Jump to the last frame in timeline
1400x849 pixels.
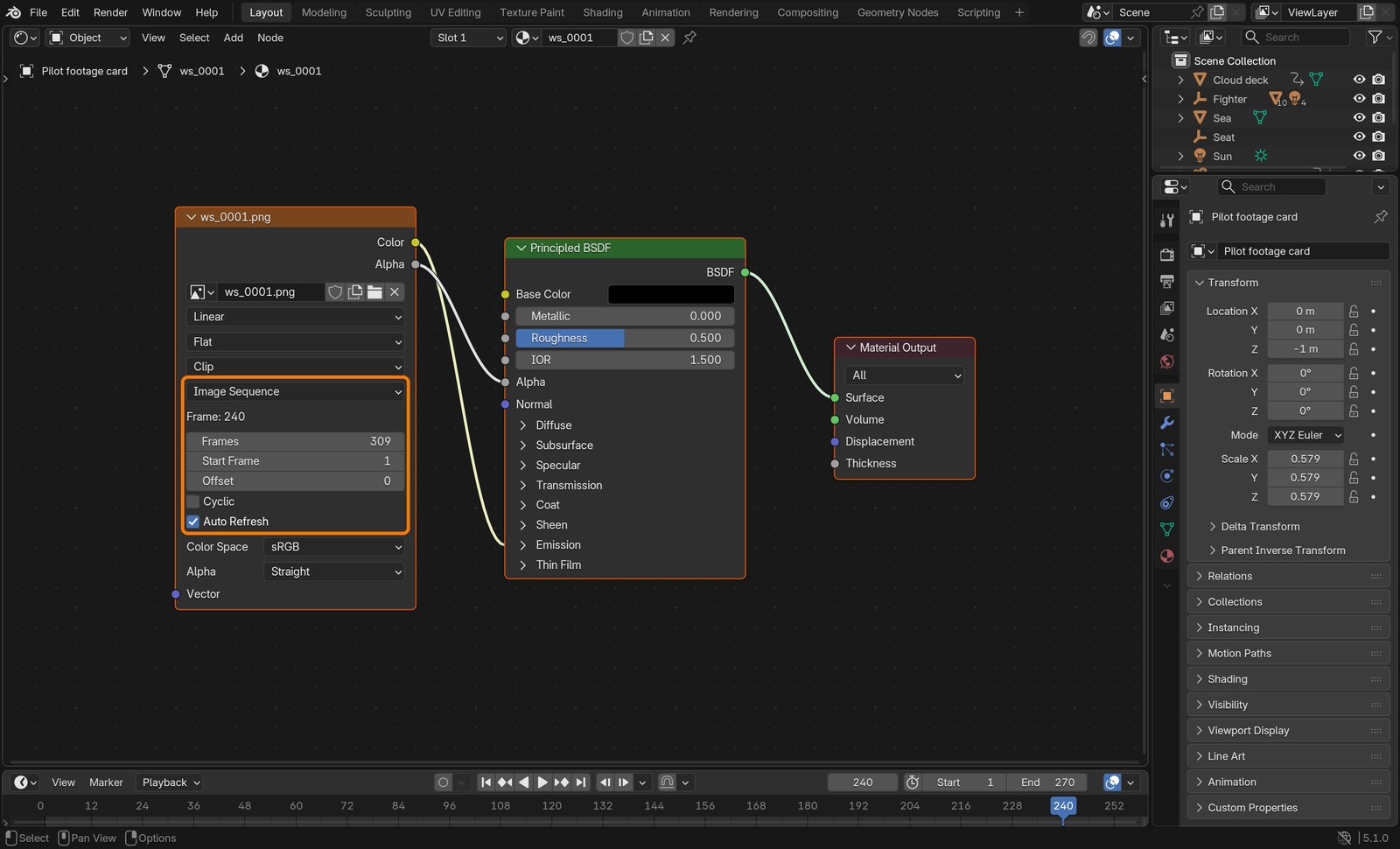580,782
